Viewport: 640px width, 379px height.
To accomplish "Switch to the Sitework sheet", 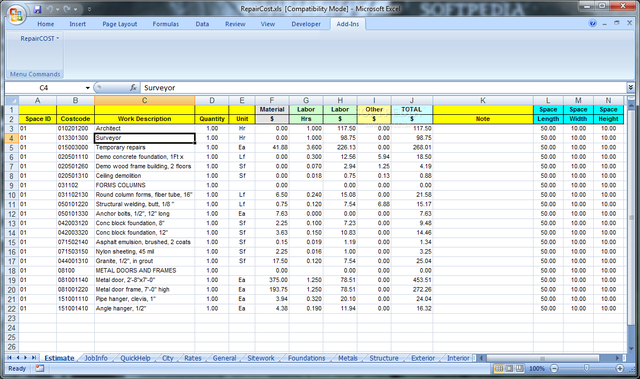I will tap(261, 358).
